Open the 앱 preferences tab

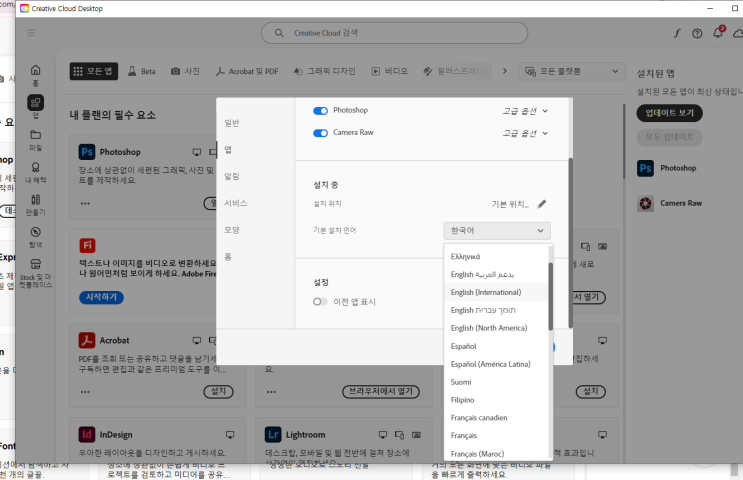228,150
